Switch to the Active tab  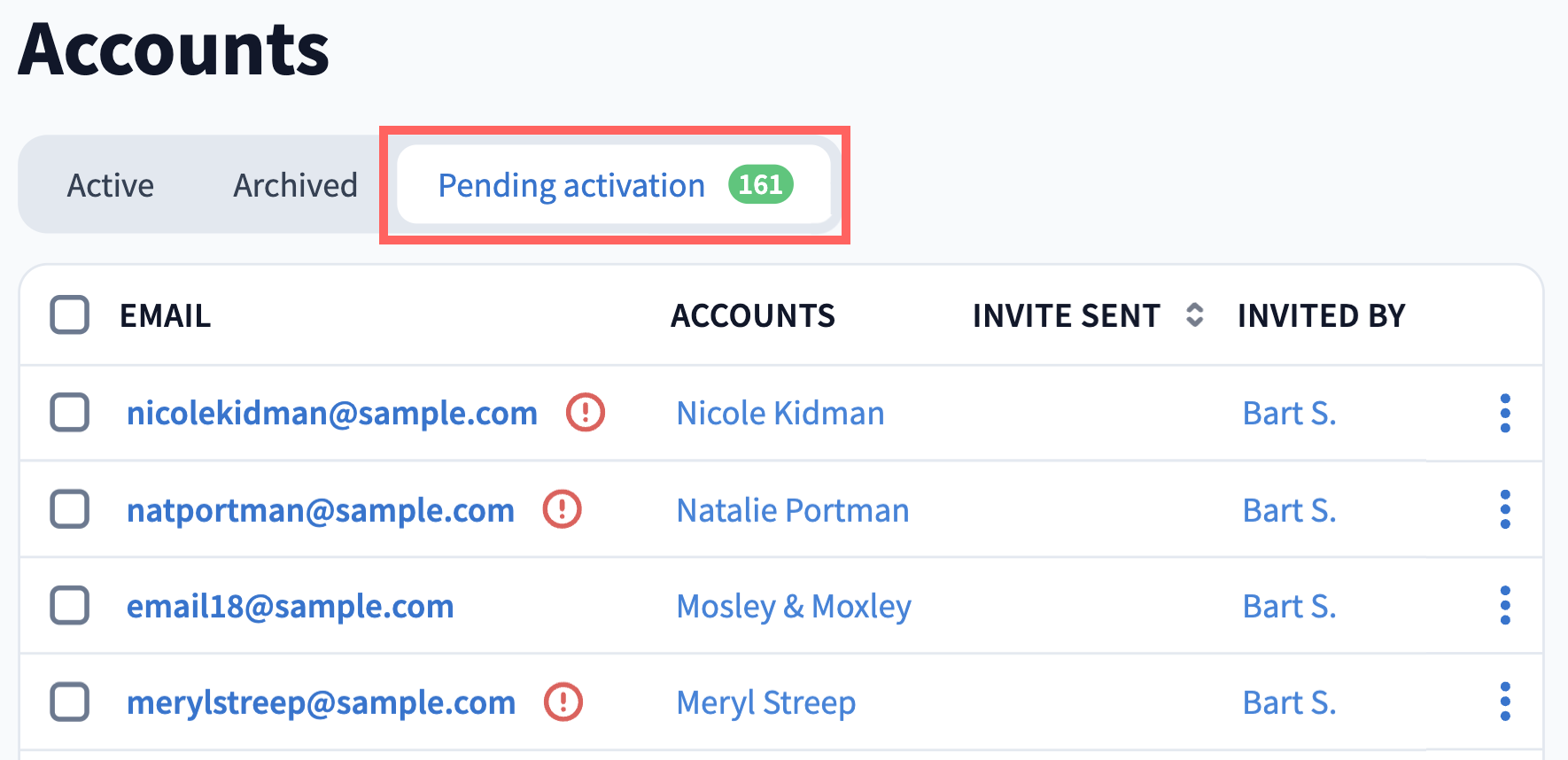(x=111, y=185)
